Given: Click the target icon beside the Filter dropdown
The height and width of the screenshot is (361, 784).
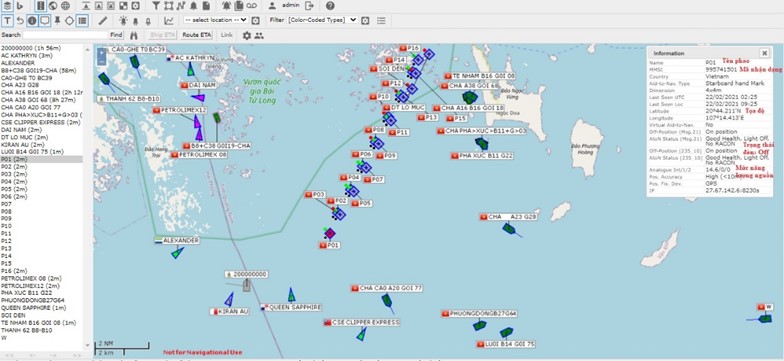Looking at the screenshot, I should pyautogui.click(x=365, y=20).
